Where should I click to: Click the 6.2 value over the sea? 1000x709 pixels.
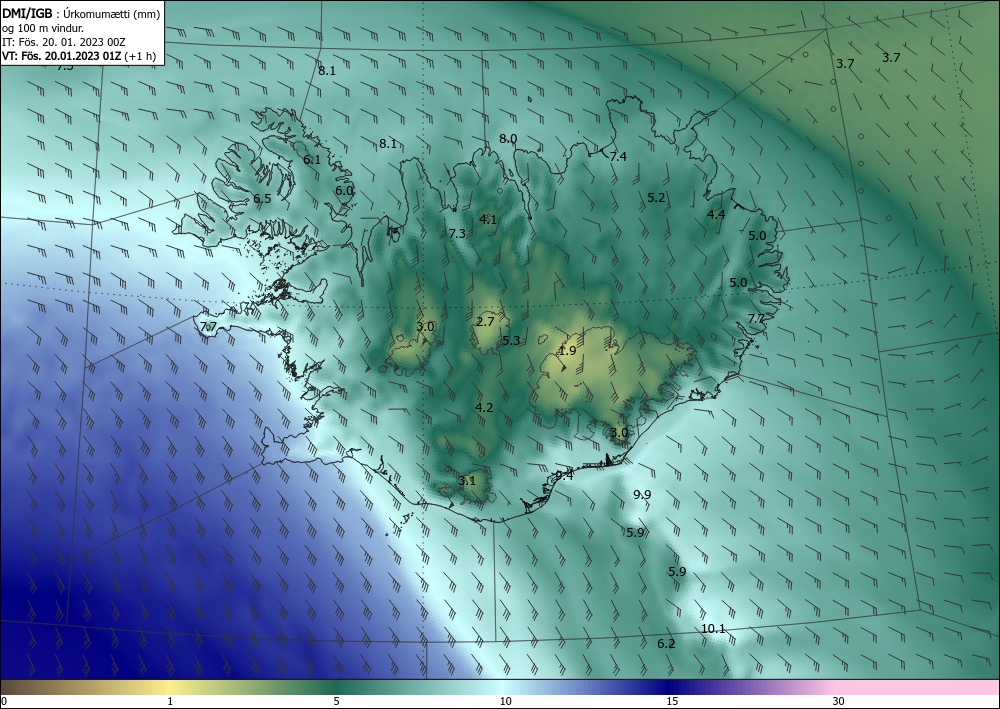666,643
